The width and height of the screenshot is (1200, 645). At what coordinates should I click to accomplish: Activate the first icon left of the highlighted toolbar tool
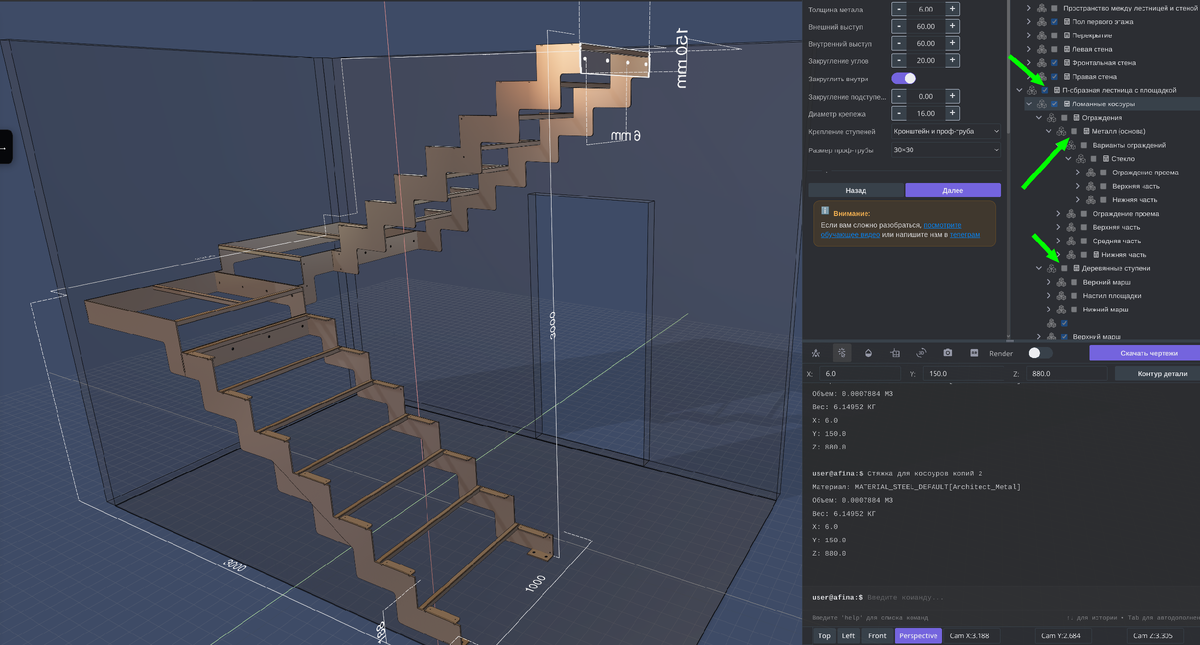(x=816, y=353)
